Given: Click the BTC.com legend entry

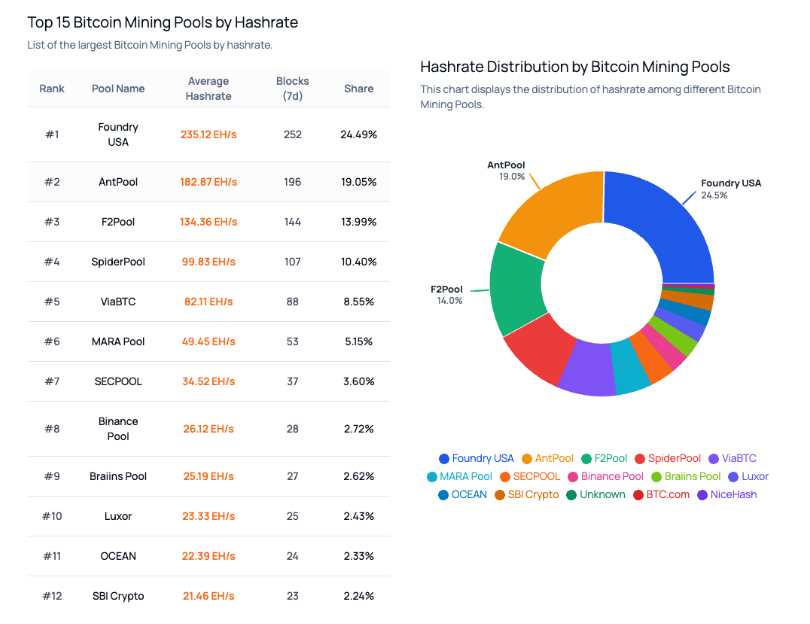Looking at the screenshot, I should pyautogui.click(x=661, y=495).
